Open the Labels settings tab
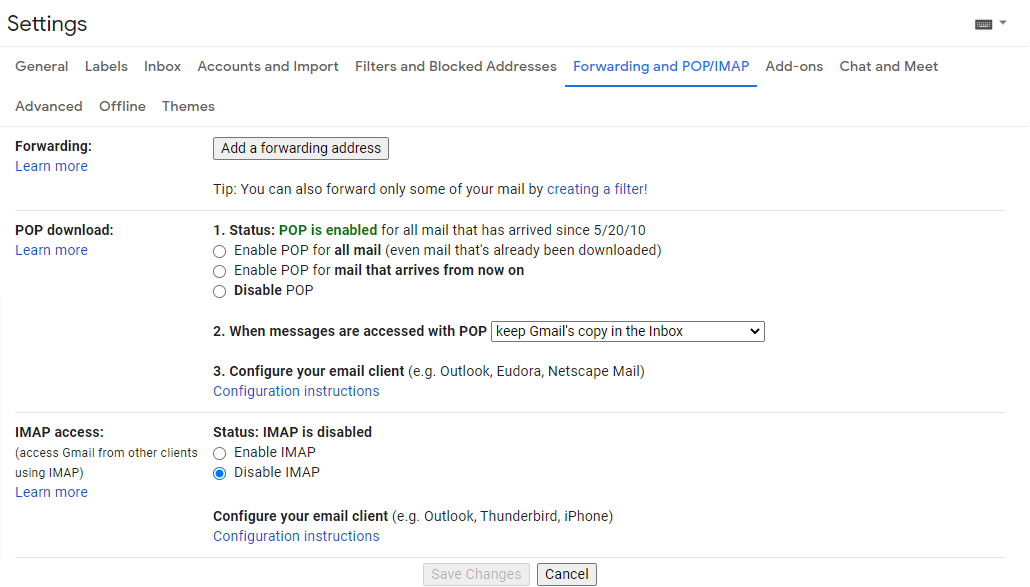 (x=106, y=66)
